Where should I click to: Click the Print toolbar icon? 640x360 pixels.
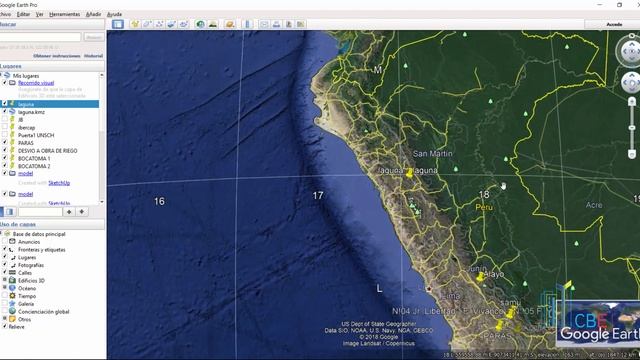276,24
